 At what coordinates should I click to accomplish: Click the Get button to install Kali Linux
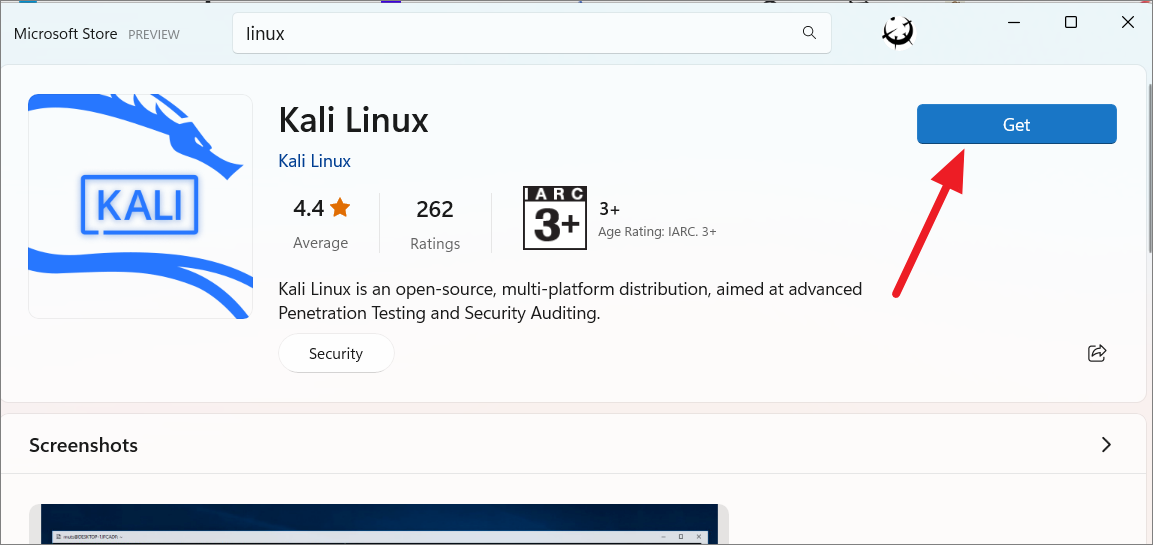1016,124
